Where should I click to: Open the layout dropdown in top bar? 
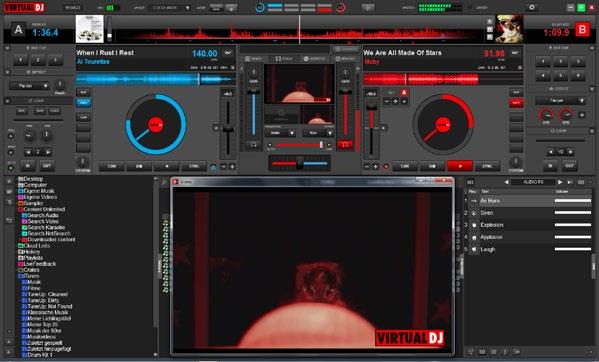(169, 8)
